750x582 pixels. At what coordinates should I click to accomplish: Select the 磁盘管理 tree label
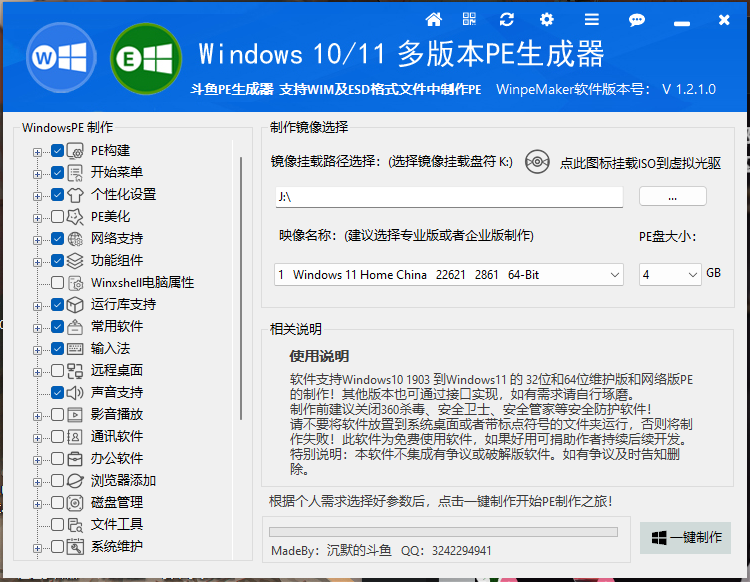tap(117, 502)
